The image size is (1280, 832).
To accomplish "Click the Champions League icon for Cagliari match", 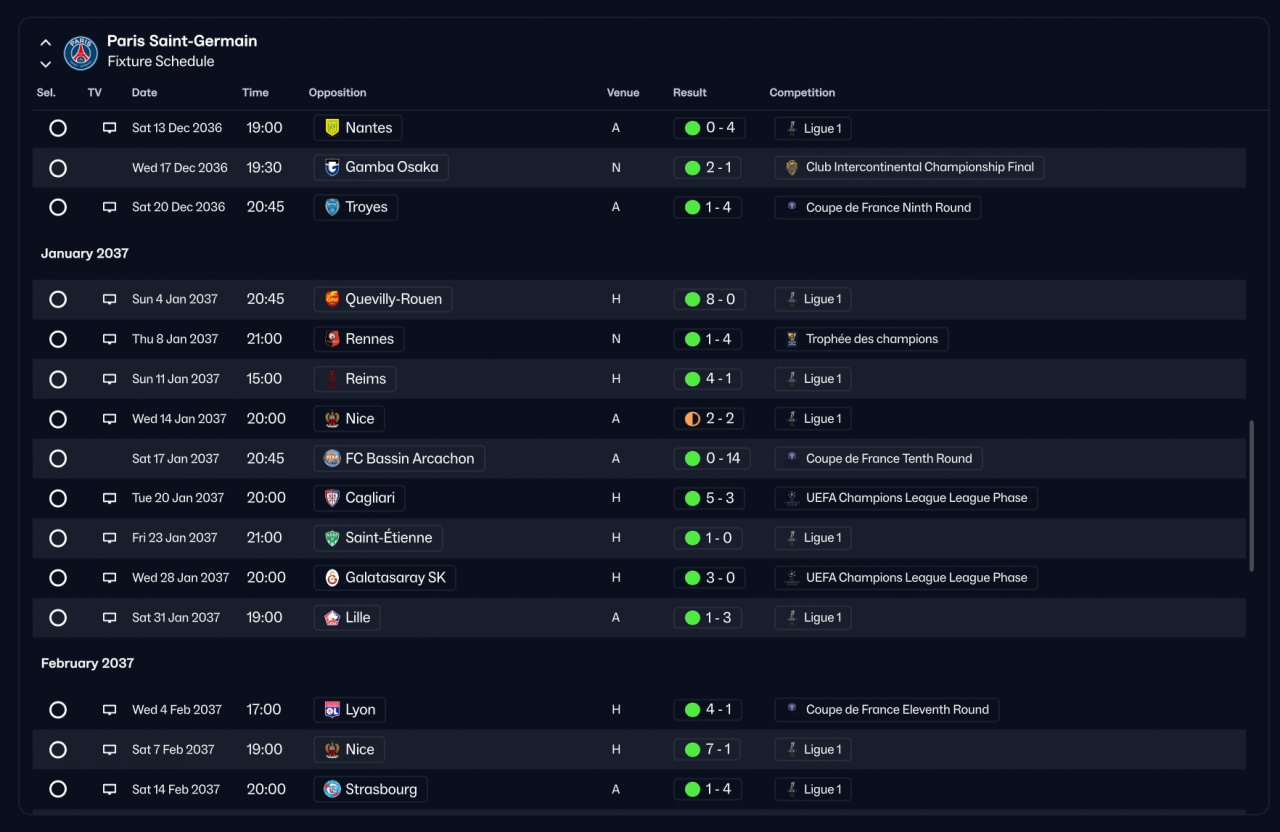I will coord(792,498).
